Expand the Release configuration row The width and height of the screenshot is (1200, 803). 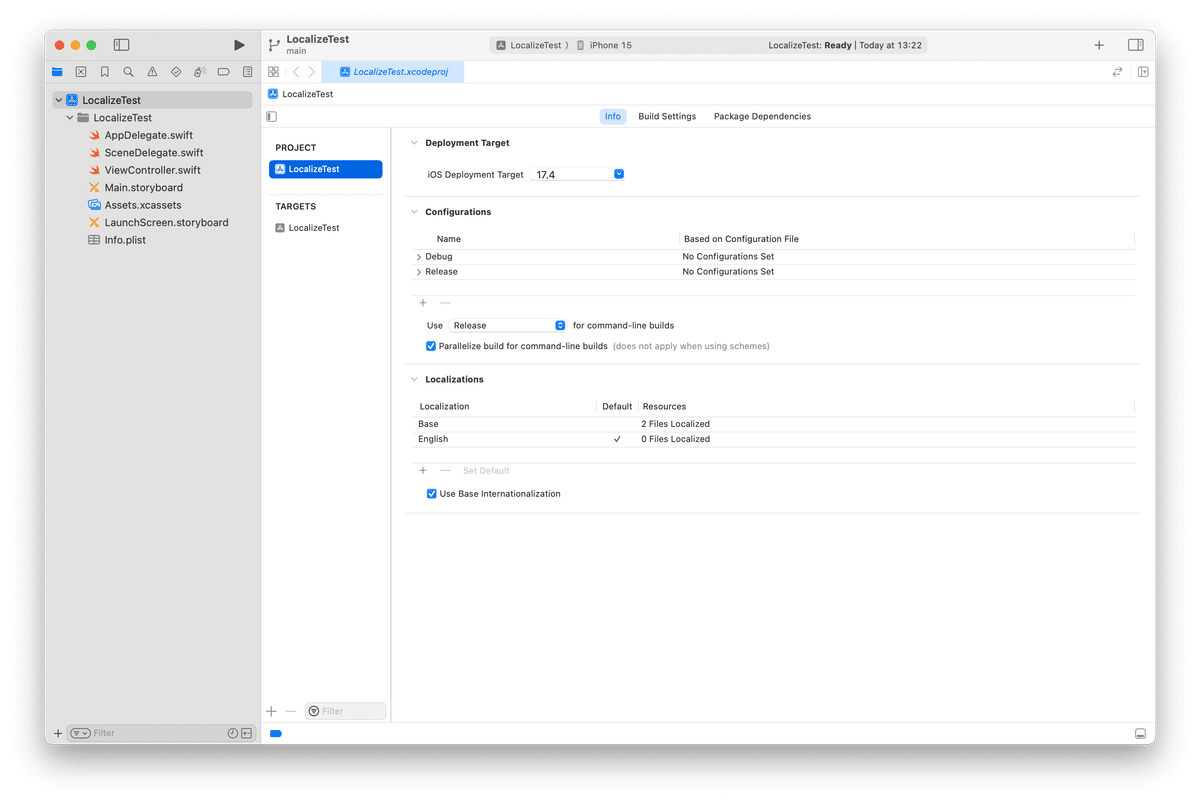(419, 272)
